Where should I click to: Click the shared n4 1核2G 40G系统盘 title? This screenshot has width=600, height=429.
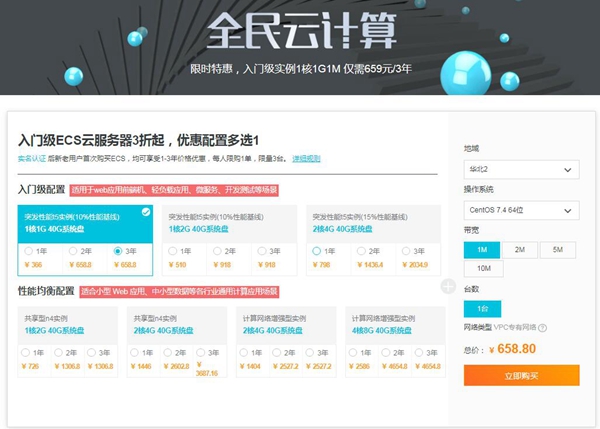coord(54,330)
